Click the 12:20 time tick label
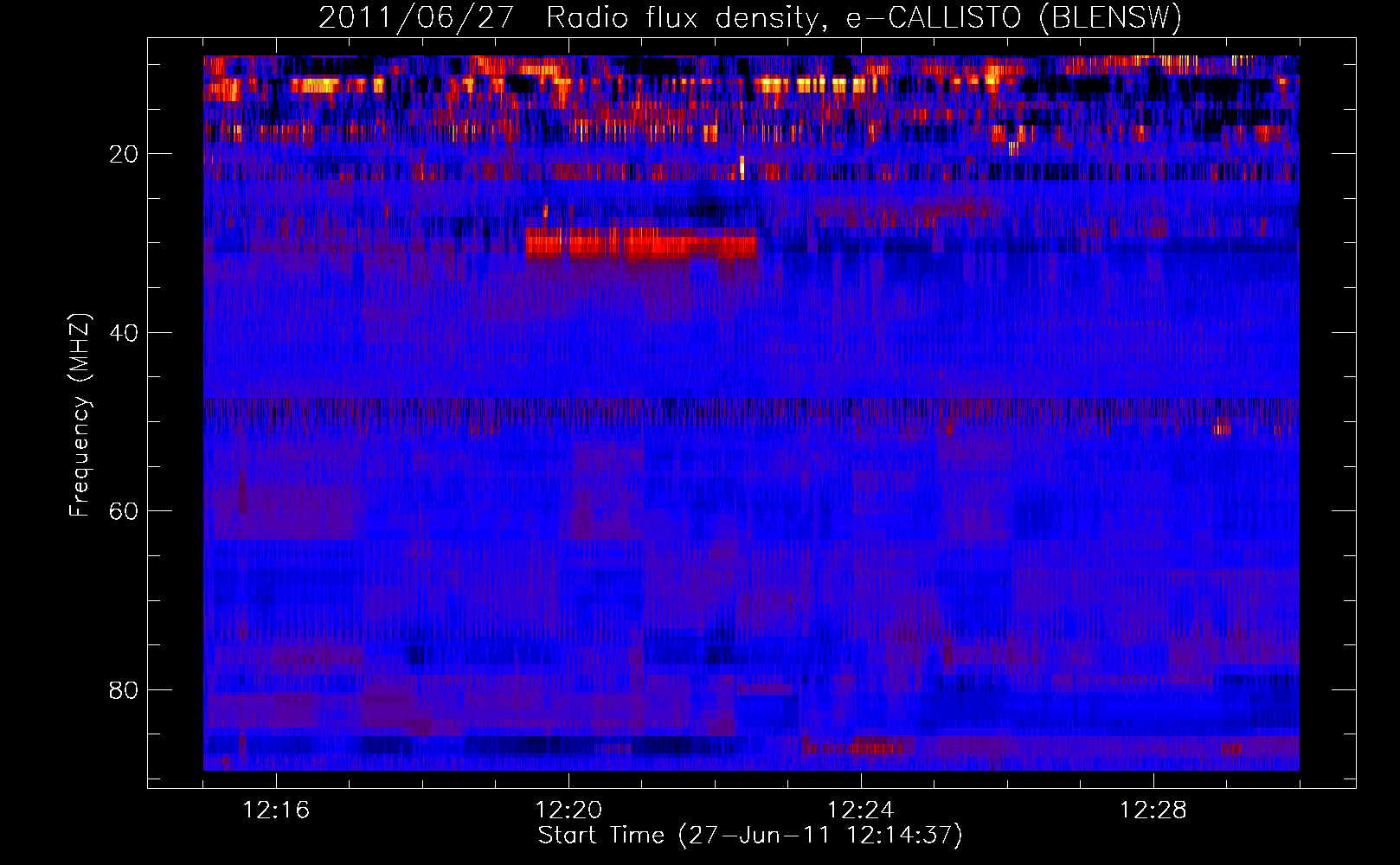Viewport: 1400px width, 865px height. click(568, 811)
